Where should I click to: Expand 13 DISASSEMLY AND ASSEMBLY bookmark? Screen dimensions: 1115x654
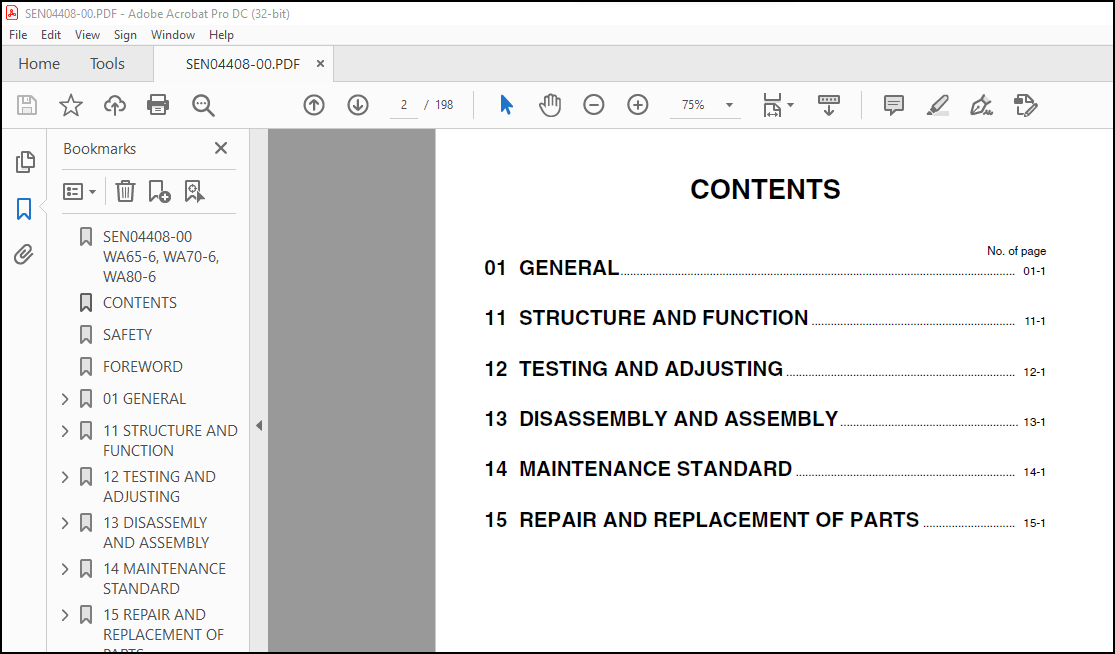tap(65, 523)
